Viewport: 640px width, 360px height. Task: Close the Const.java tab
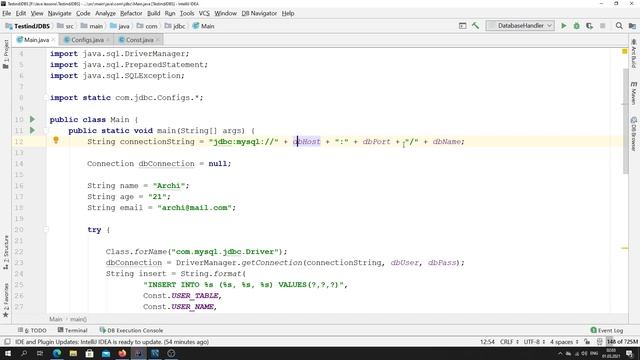point(158,40)
